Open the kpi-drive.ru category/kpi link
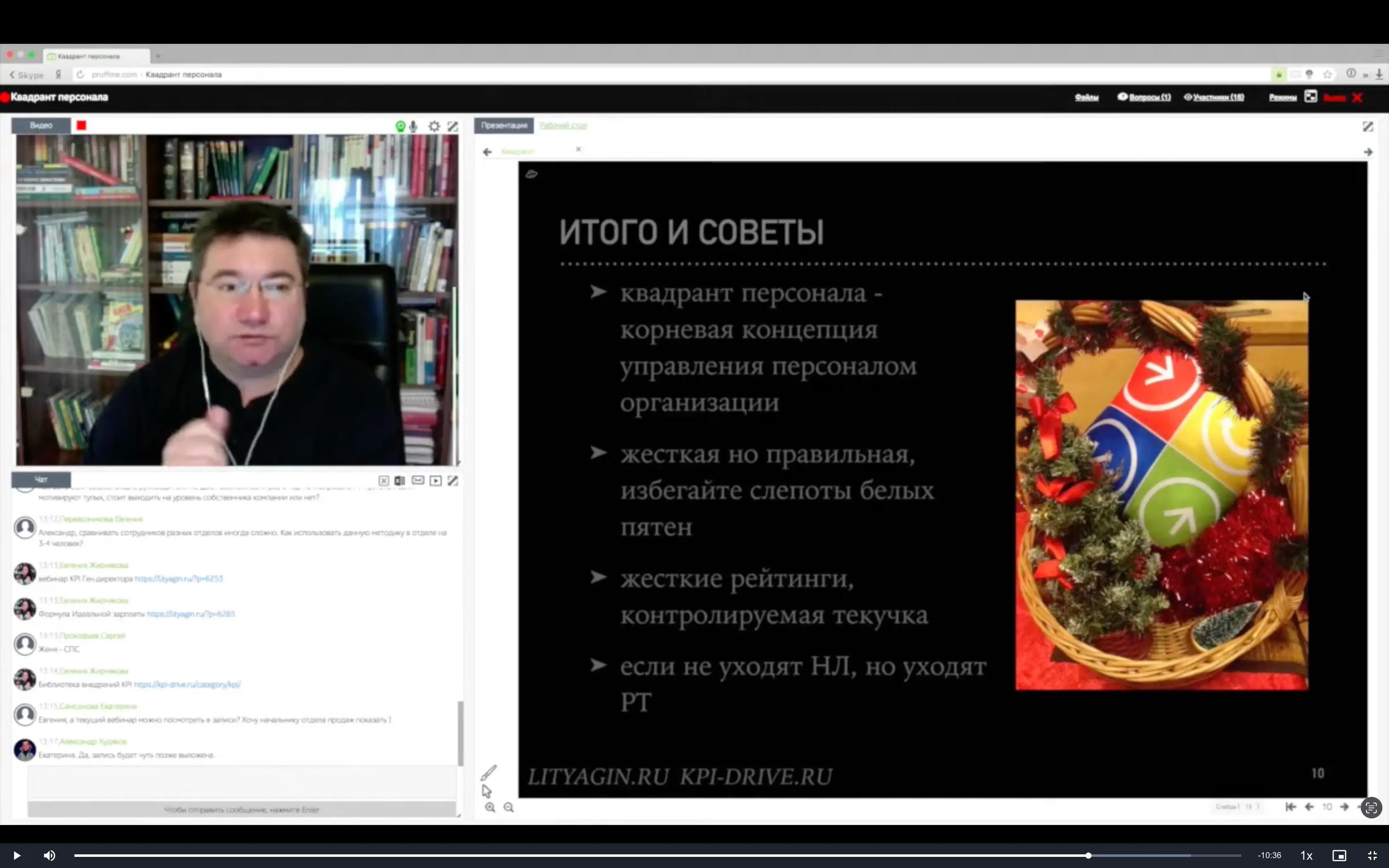The width and height of the screenshot is (1389, 868). [187, 684]
